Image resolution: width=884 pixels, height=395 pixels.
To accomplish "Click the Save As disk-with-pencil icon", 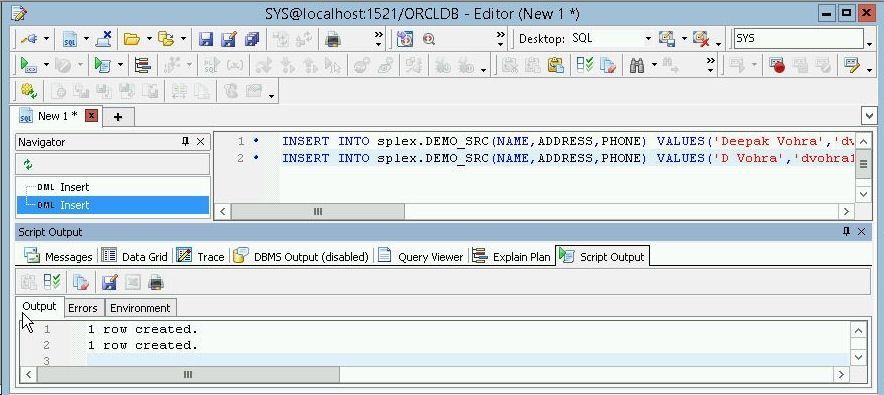I will coord(229,38).
